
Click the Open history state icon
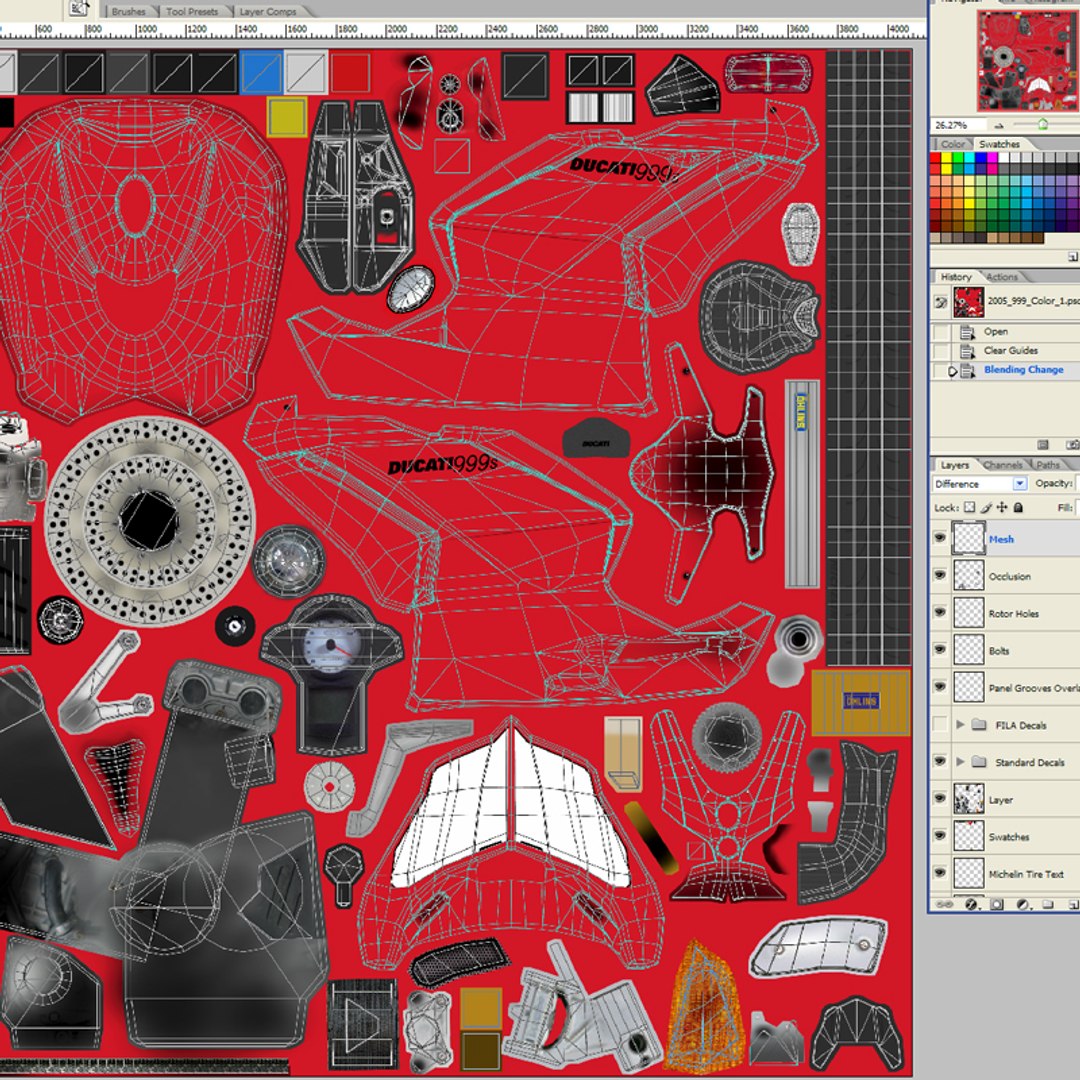click(967, 333)
